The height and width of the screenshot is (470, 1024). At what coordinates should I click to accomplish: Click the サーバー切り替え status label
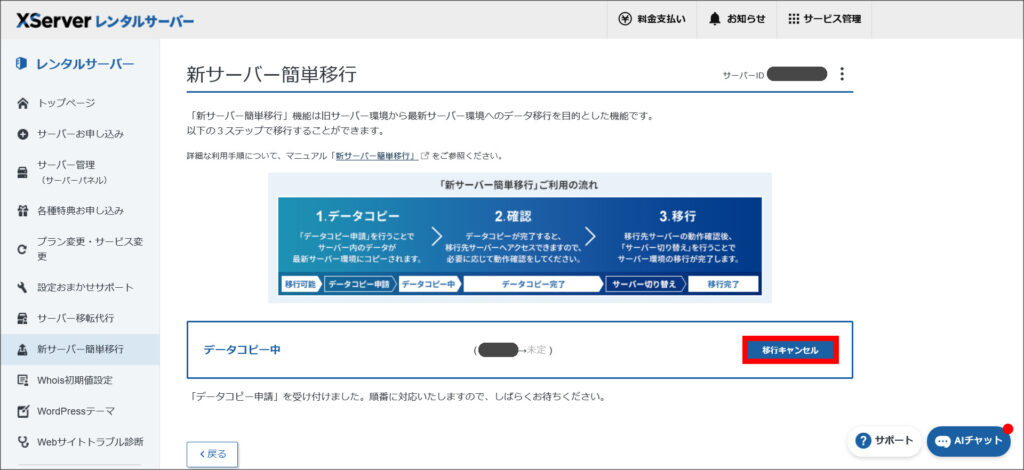[x=644, y=285]
